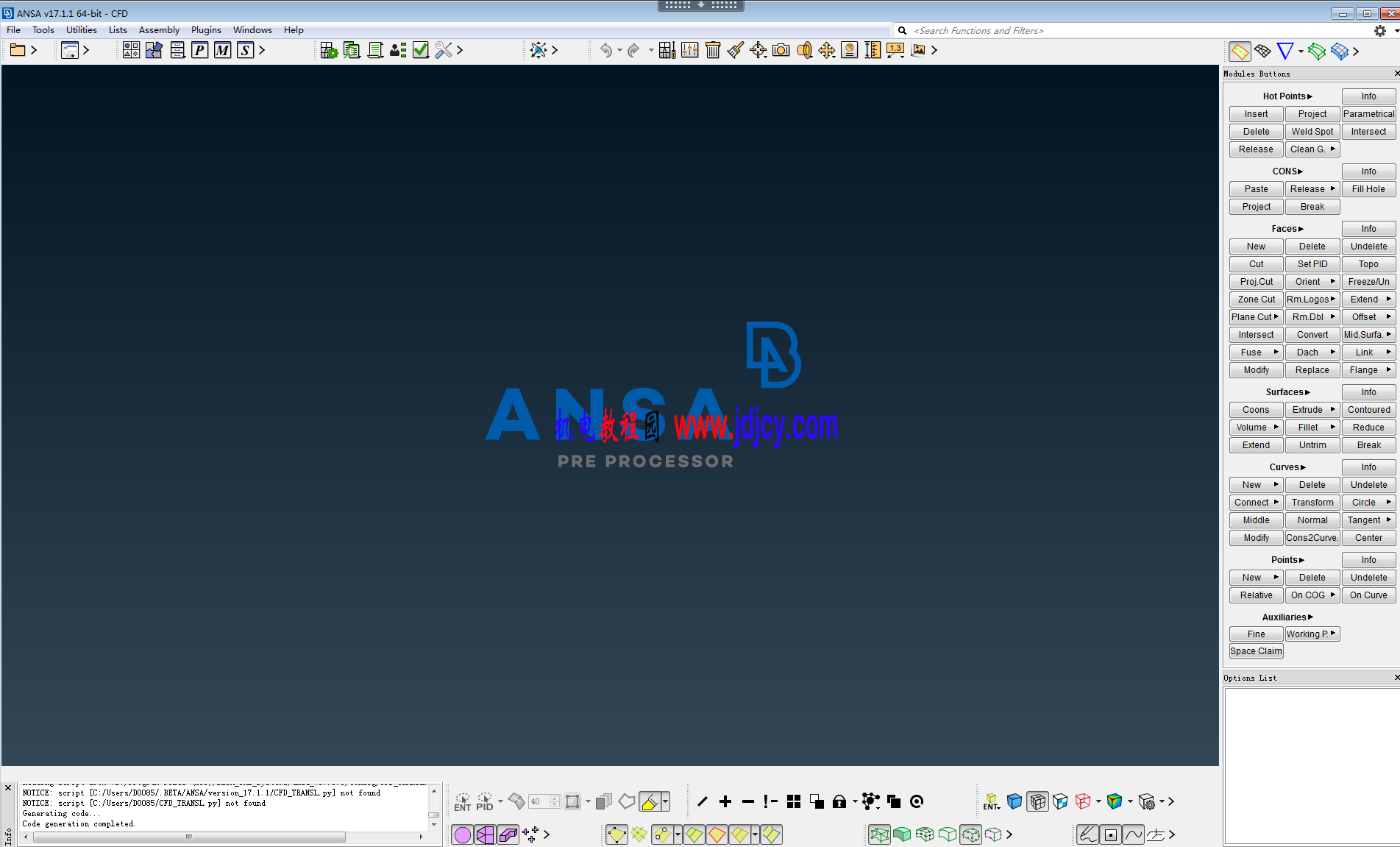Toggle the yellow polygon with nodes visibility button
Screen dimensions: 1400x847
(617, 834)
